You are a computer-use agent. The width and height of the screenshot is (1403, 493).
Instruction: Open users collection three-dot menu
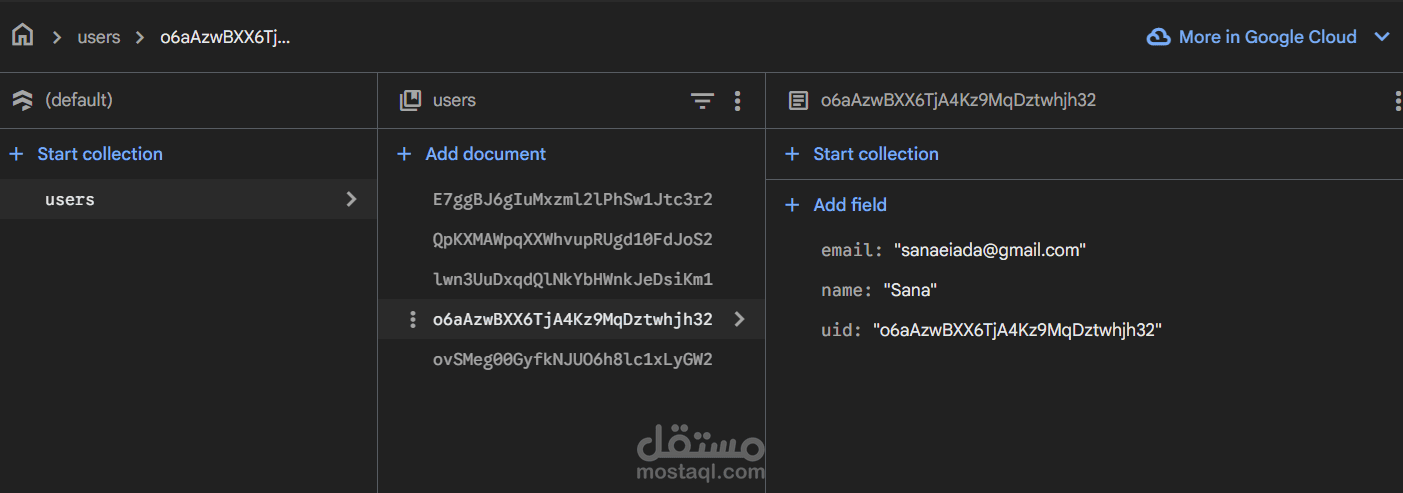coord(738,100)
